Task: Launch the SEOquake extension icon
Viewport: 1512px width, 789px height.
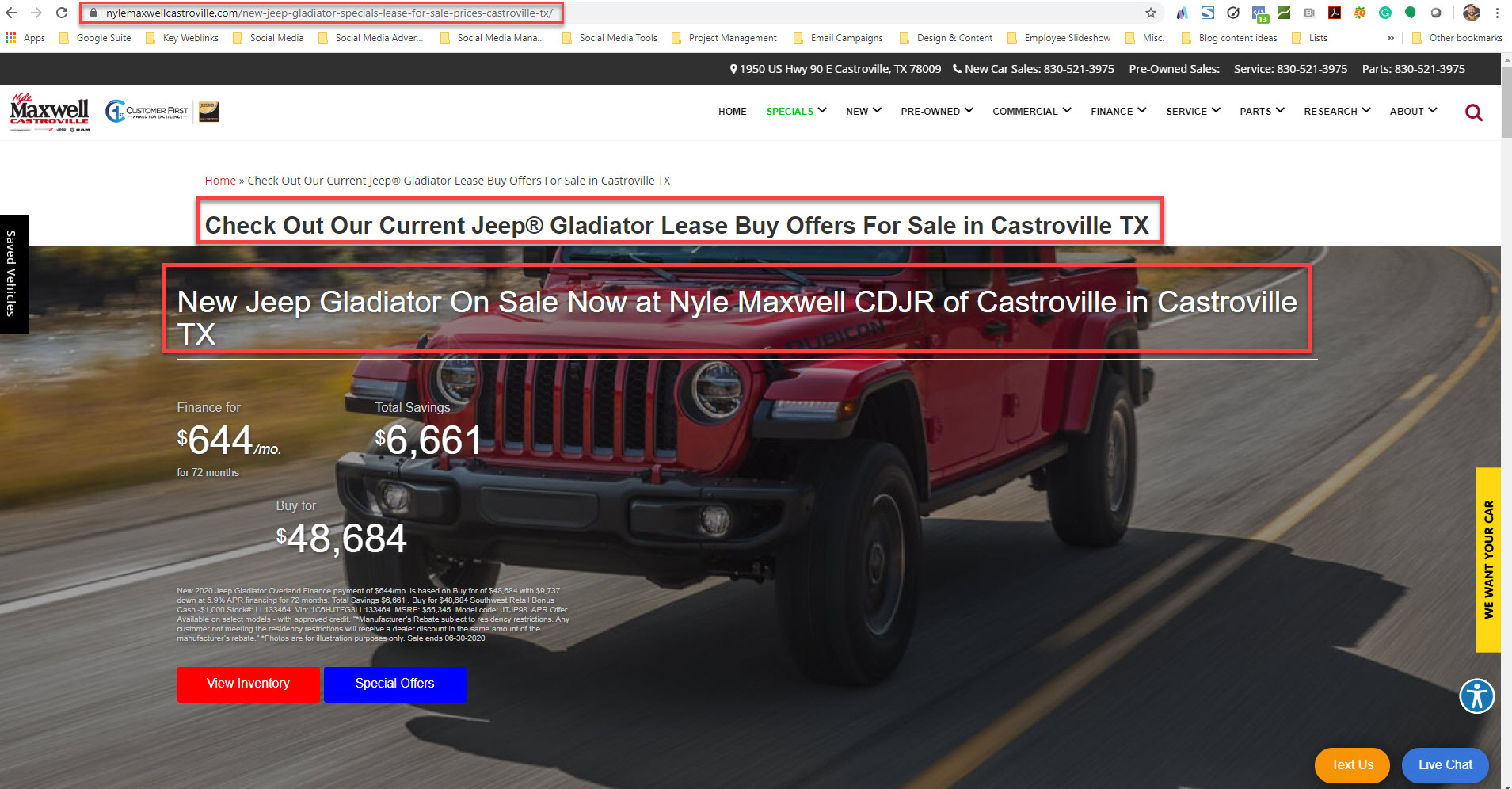Action: (x=1360, y=13)
